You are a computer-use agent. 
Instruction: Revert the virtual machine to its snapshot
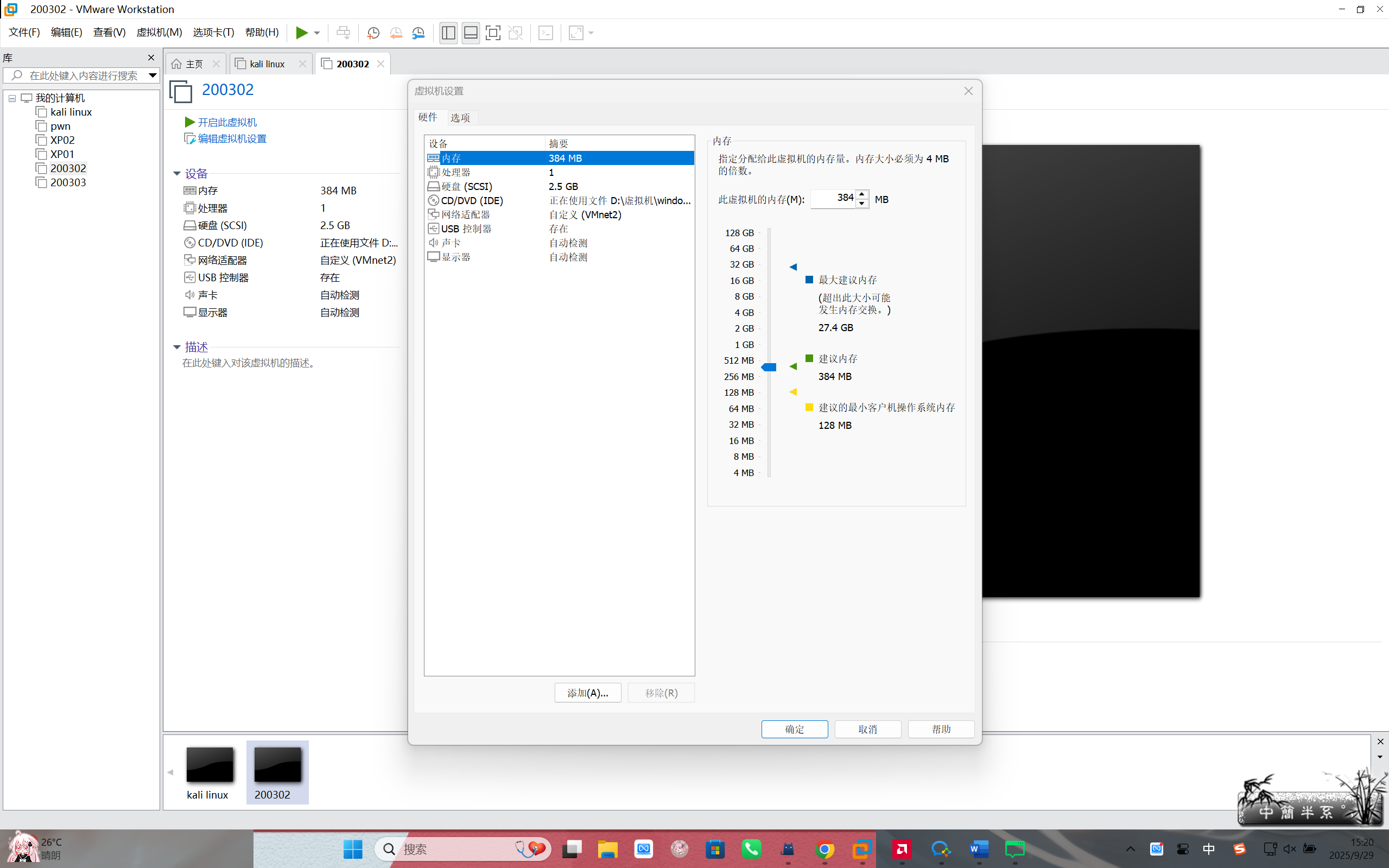pos(396,33)
